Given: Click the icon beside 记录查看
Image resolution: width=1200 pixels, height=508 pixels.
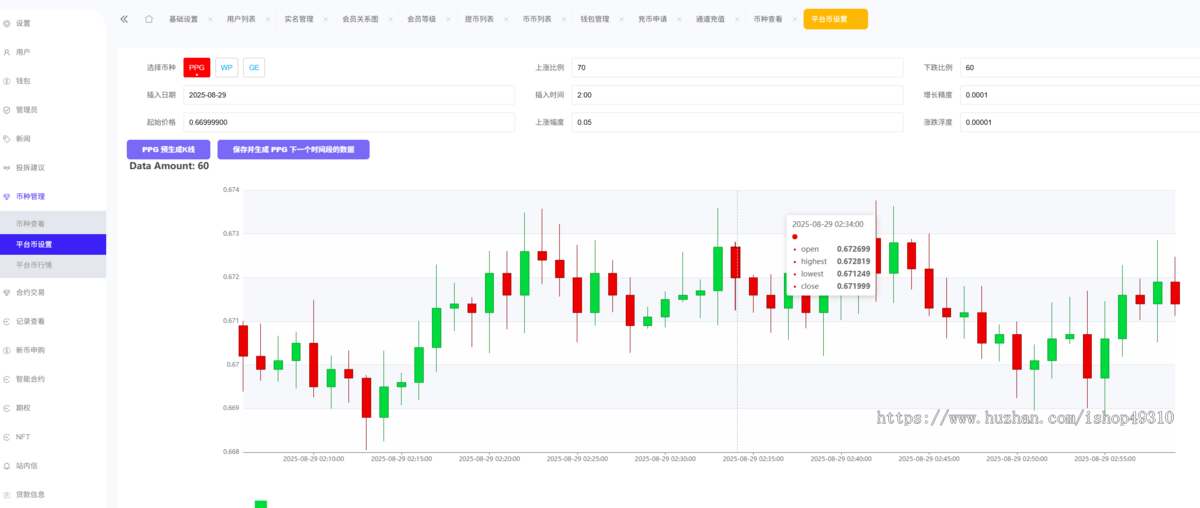Looking at the screenshot, I should click(7, 322).
